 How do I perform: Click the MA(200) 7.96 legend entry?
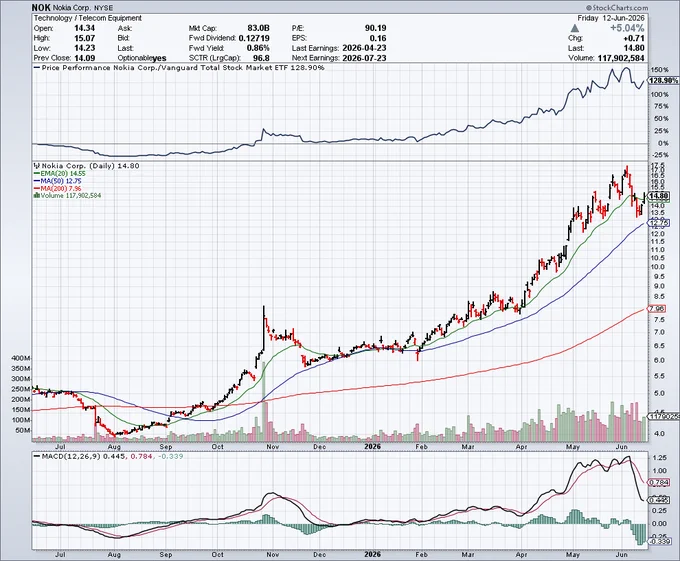coord(57,189)
